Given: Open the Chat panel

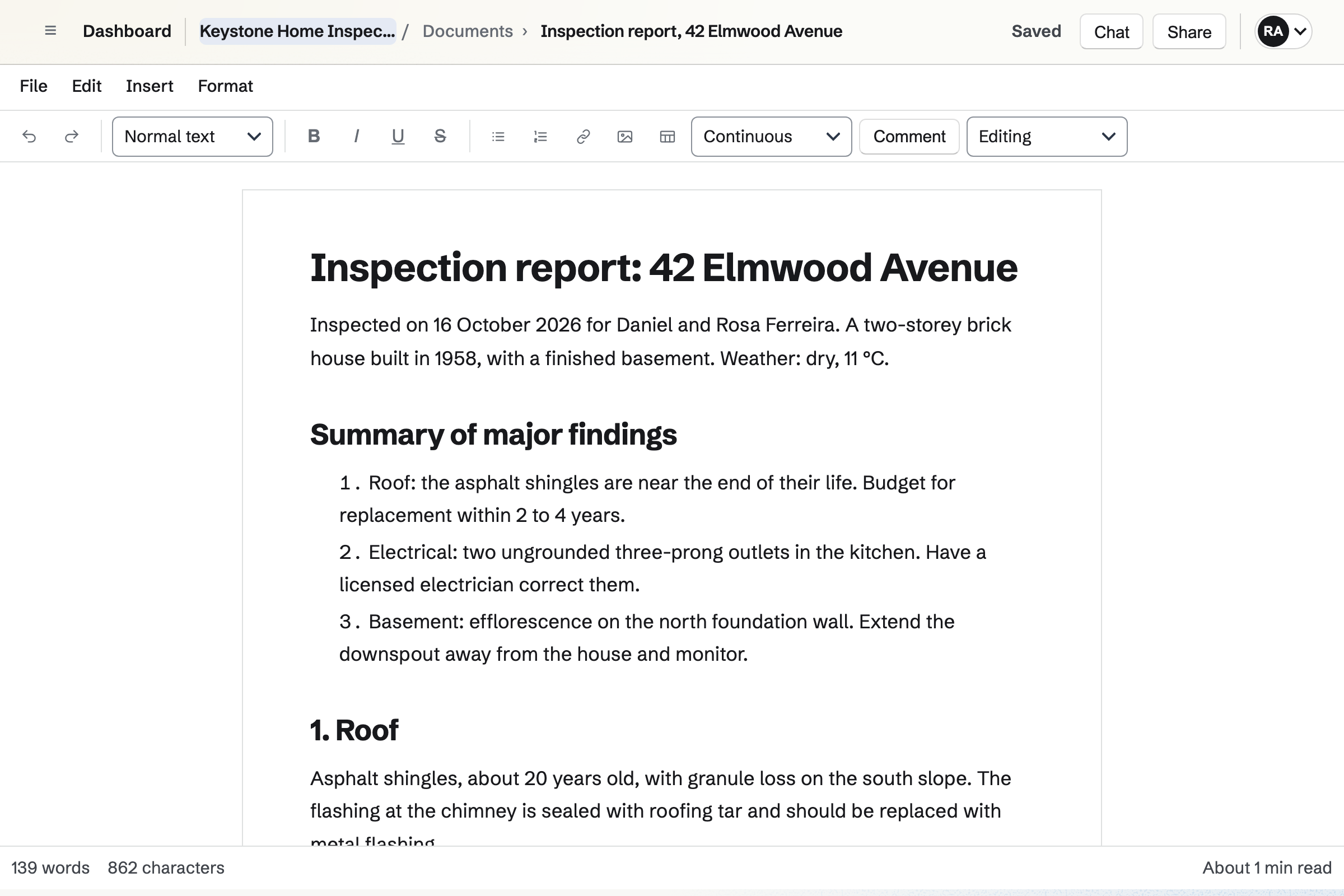Looking at the screenshot, I should [x=1112, y=31].
